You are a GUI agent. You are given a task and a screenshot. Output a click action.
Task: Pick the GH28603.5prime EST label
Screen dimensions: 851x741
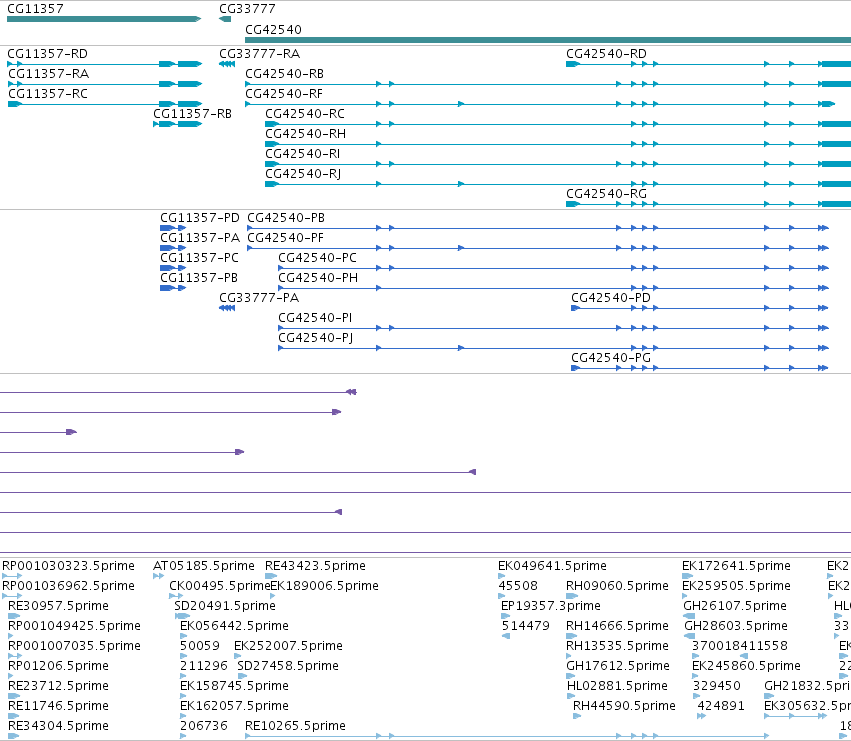[736, 626]
